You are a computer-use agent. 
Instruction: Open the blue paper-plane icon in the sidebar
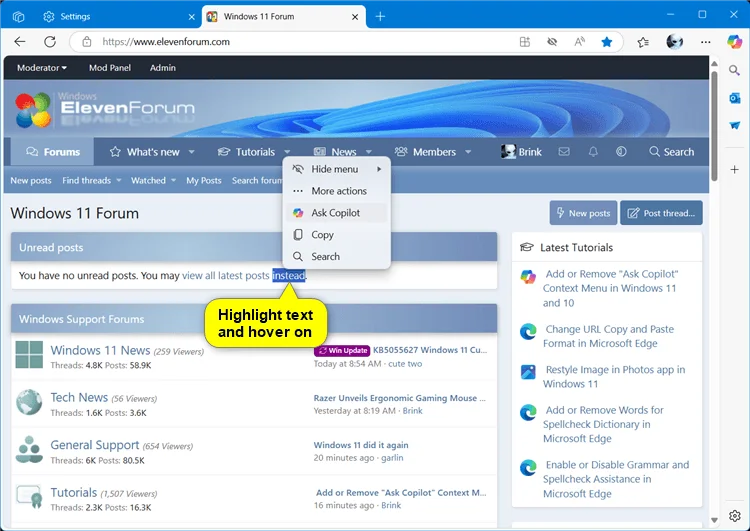tap(734, 125)
